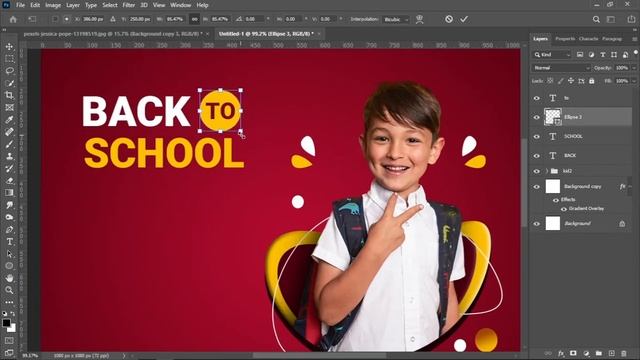Image resolution: width=640 pixels, height=360 pixels.
Task: Select the Rectangular Marquee tool
Action: pyautogui.click(x=9, y=59)
